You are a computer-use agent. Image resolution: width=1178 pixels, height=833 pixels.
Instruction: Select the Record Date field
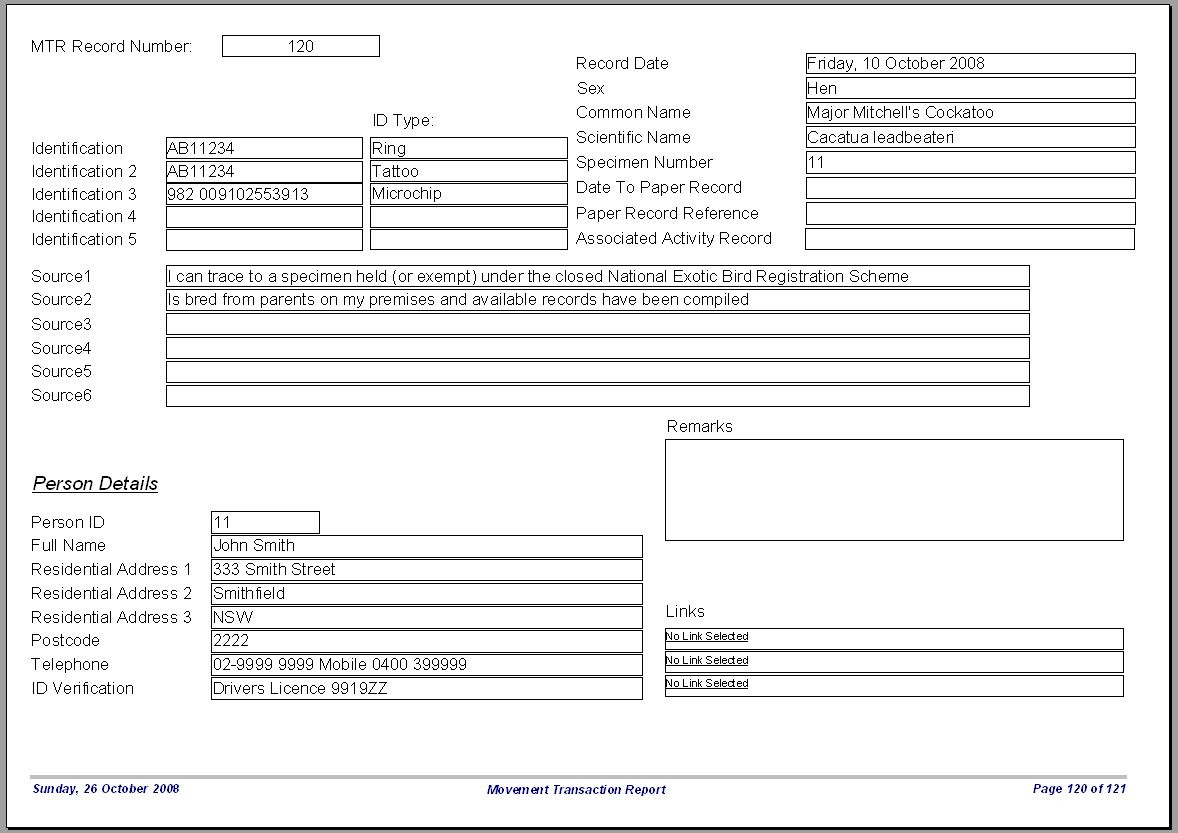click(x=970, y=63)
